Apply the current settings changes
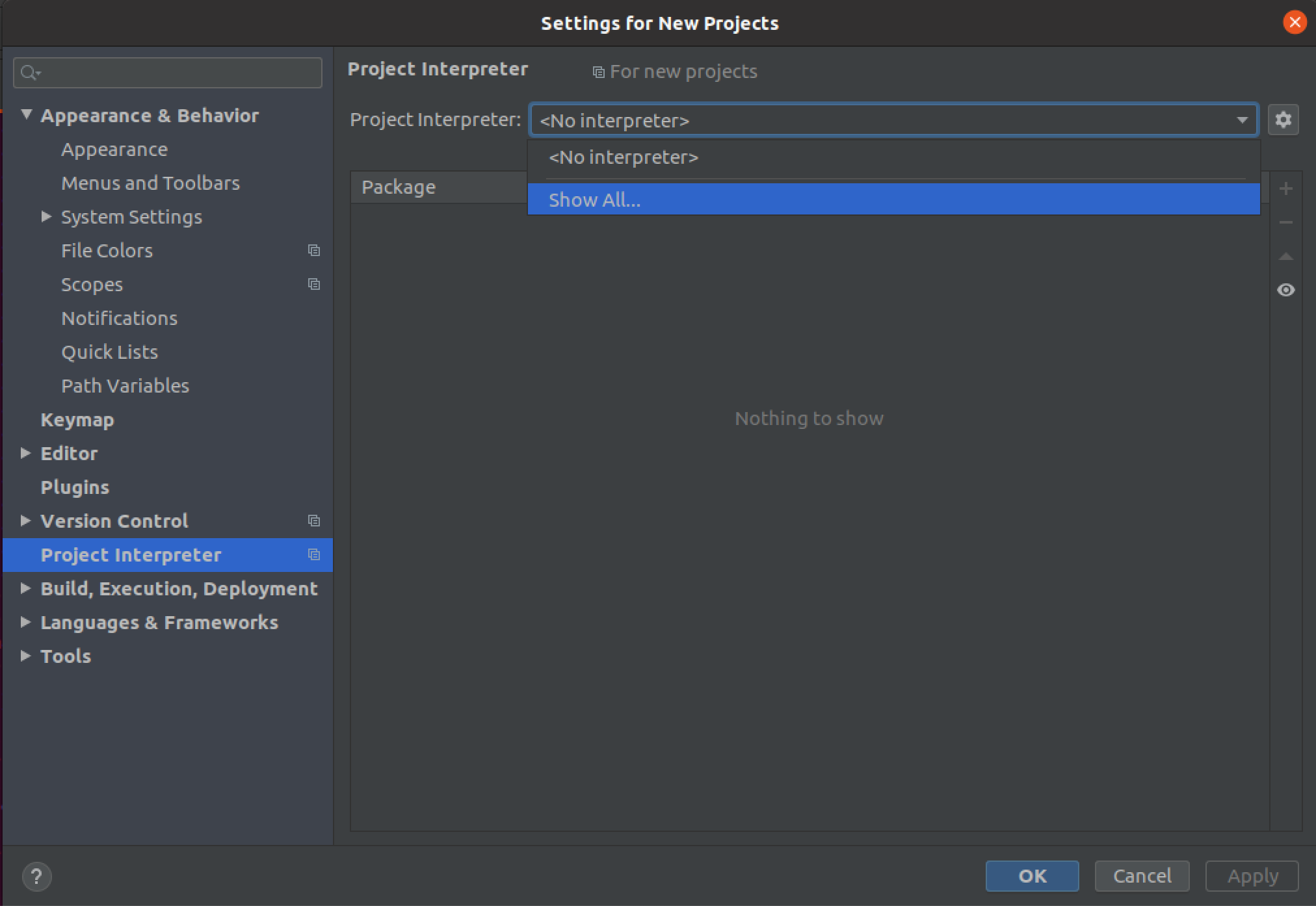Viewport: 1316px width, 906px height. pos(1250,876)
